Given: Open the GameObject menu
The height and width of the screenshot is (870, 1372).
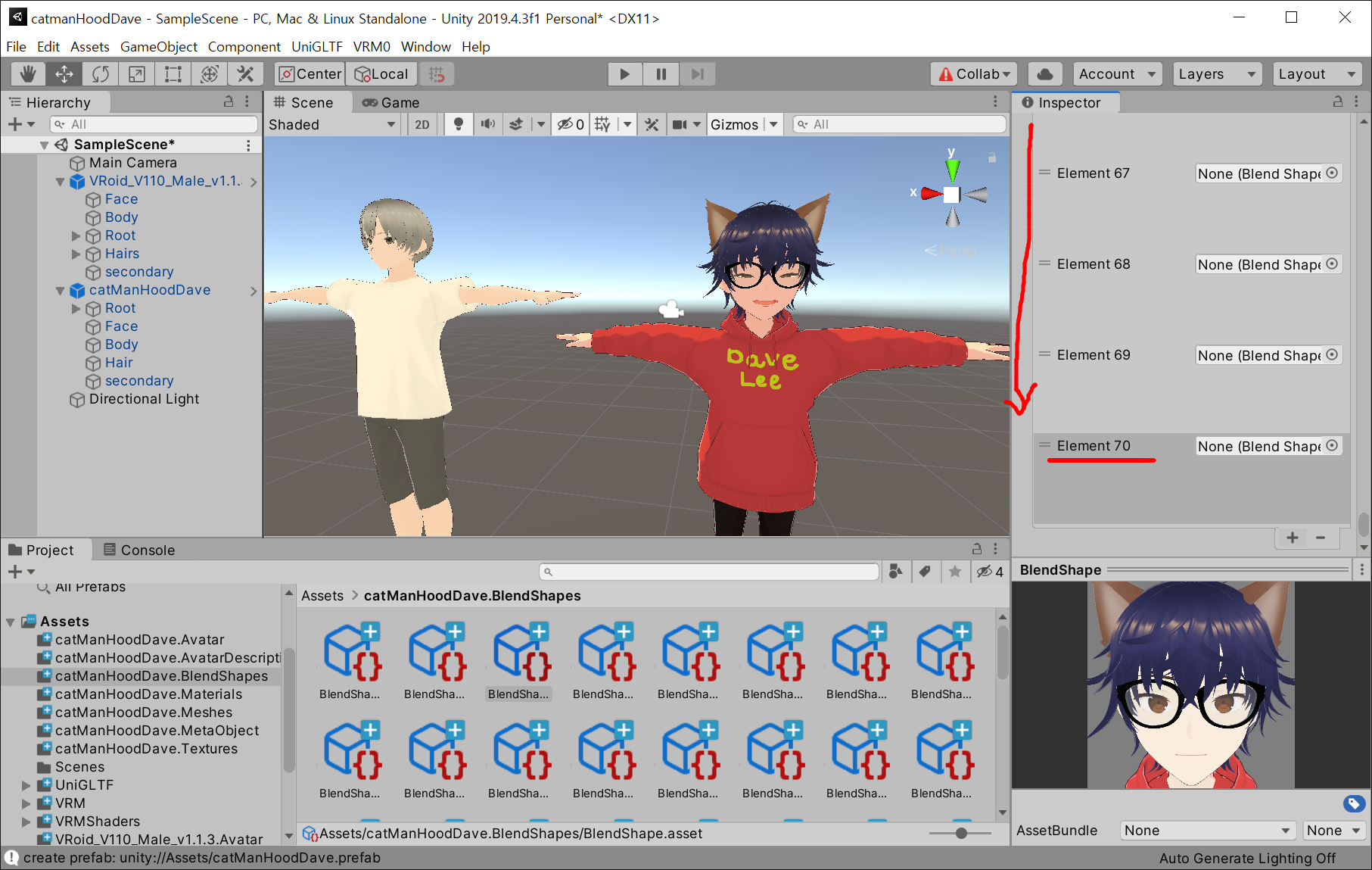Looking at the screenshot, I should pyautogui.click(x=159, y=47).
